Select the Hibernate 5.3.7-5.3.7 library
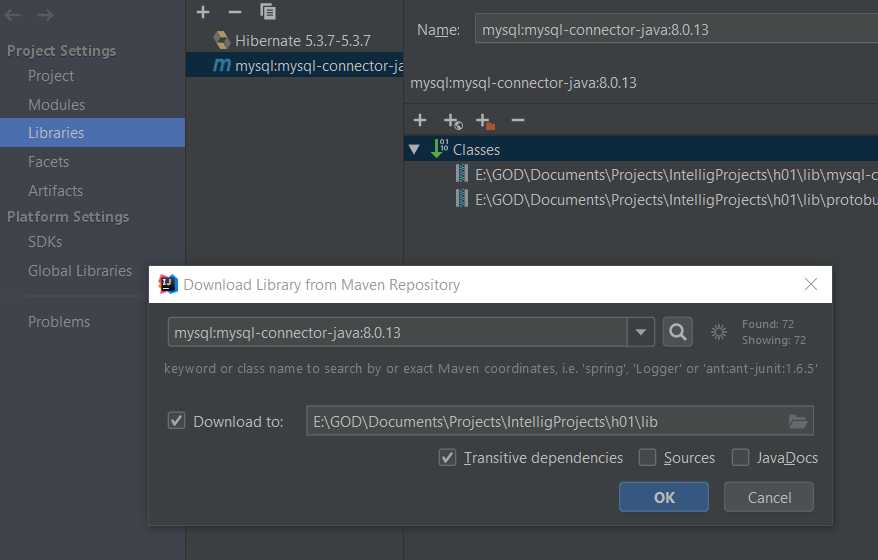The image size is (878, 560). pyautogui.click(x=302, y=40)
